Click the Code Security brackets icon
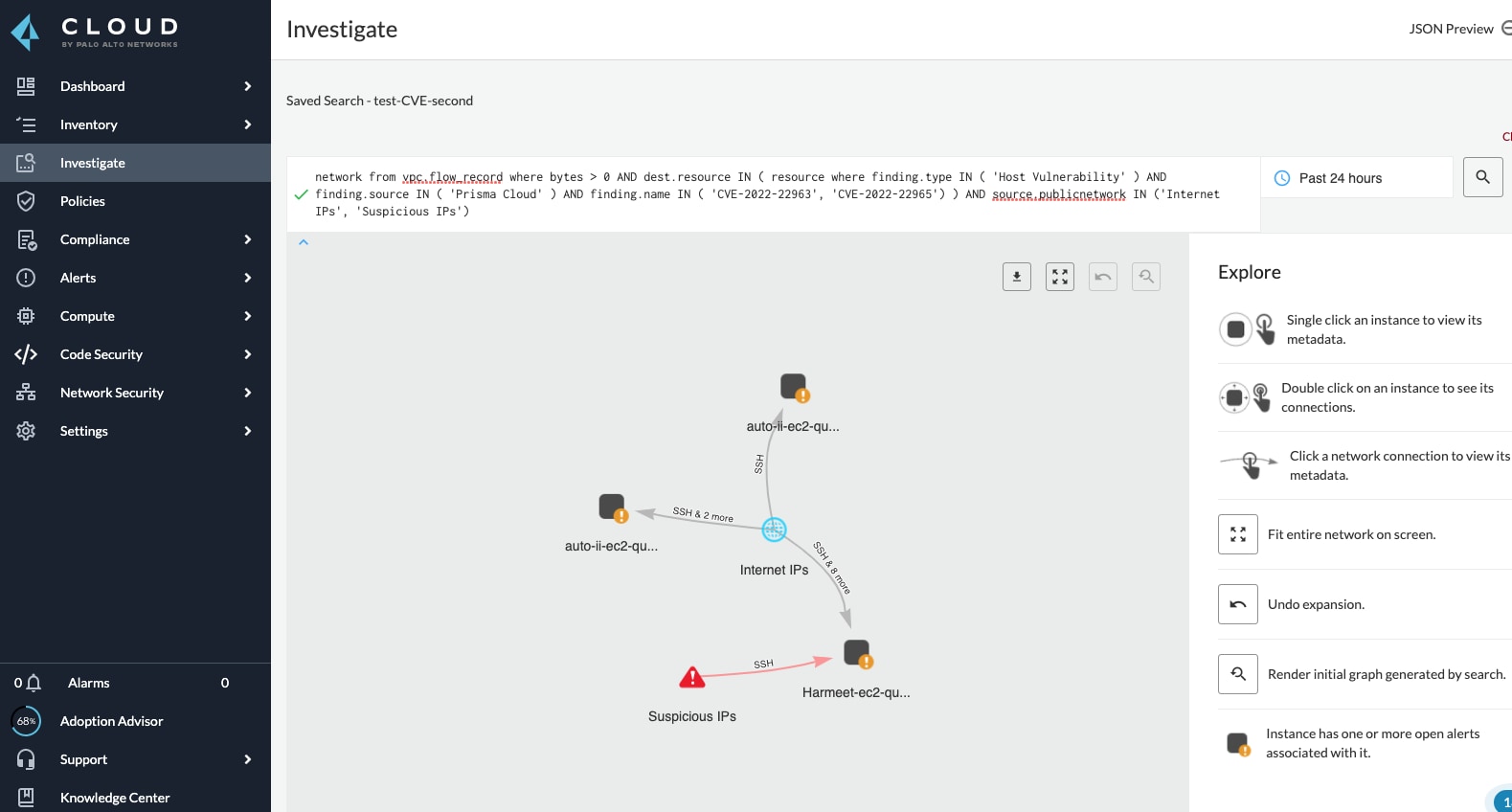The image size is (1512, 812). coord(26,354)
